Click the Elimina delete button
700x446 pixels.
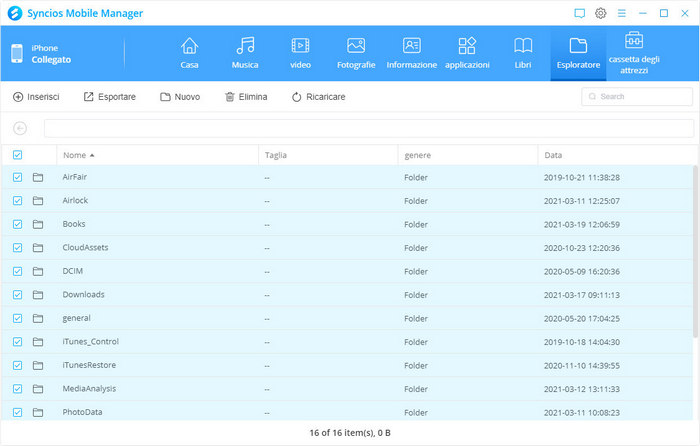coord(246,97)
